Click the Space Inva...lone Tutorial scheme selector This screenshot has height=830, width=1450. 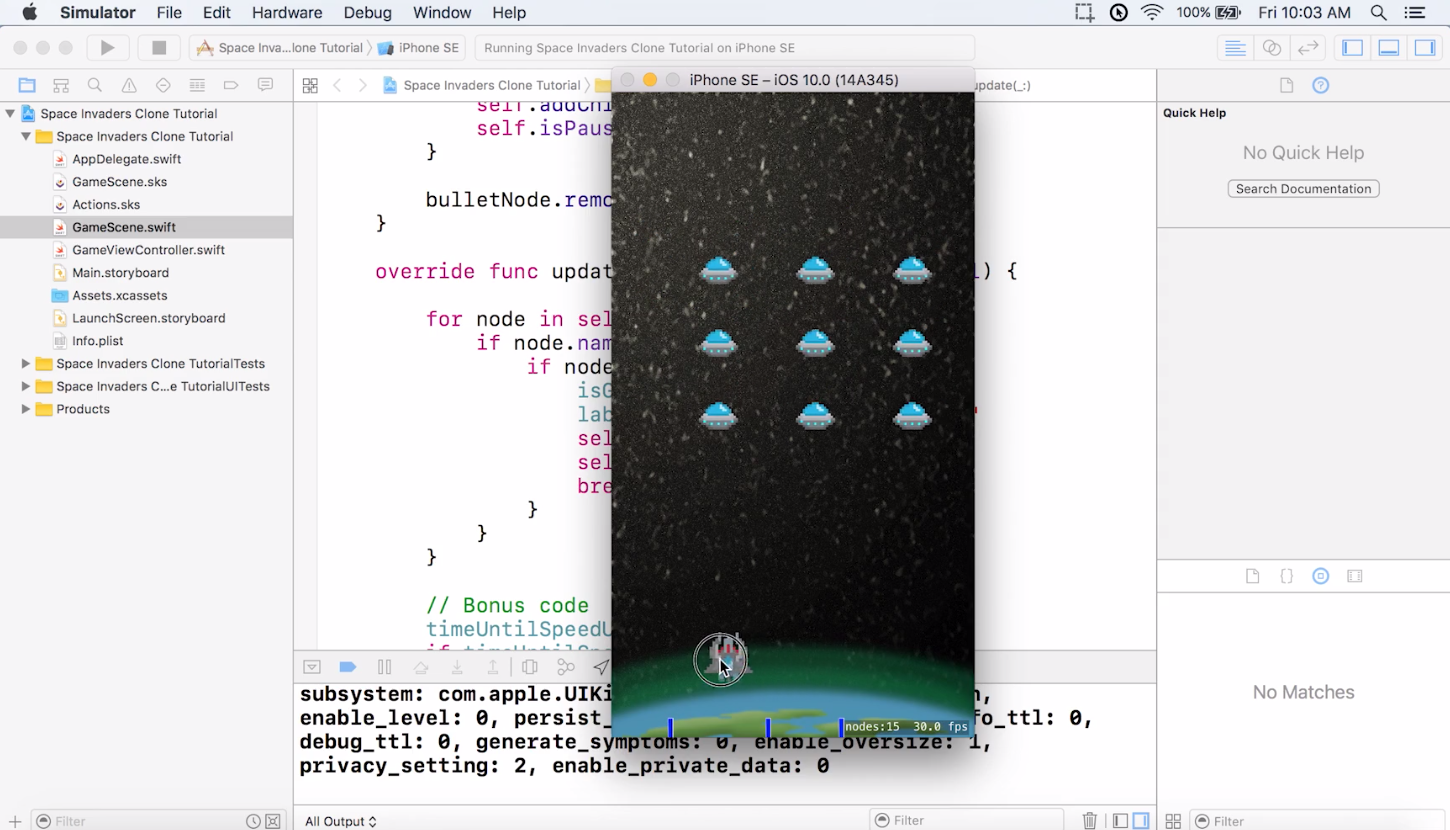pyautogui.click(x=280, y=48)
